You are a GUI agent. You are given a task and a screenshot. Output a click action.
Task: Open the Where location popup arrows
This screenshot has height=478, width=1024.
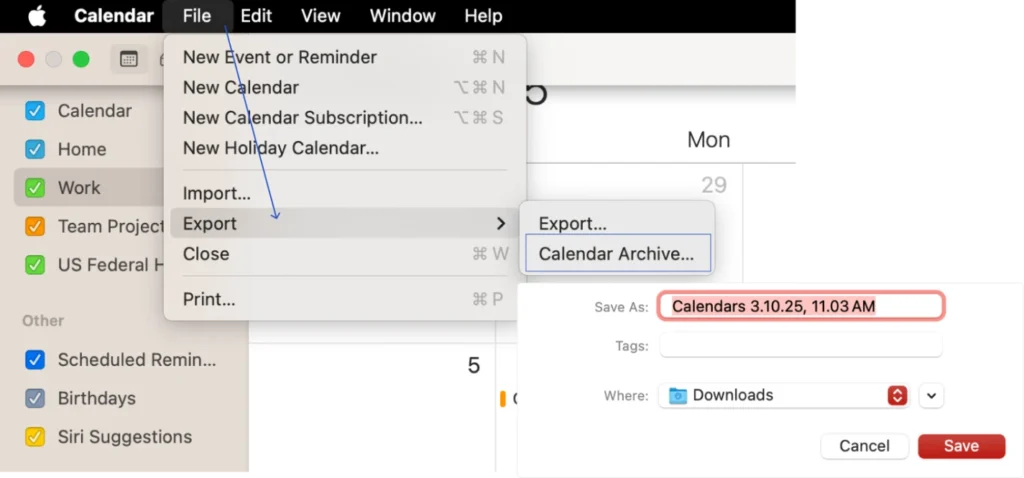click(897, 396)
